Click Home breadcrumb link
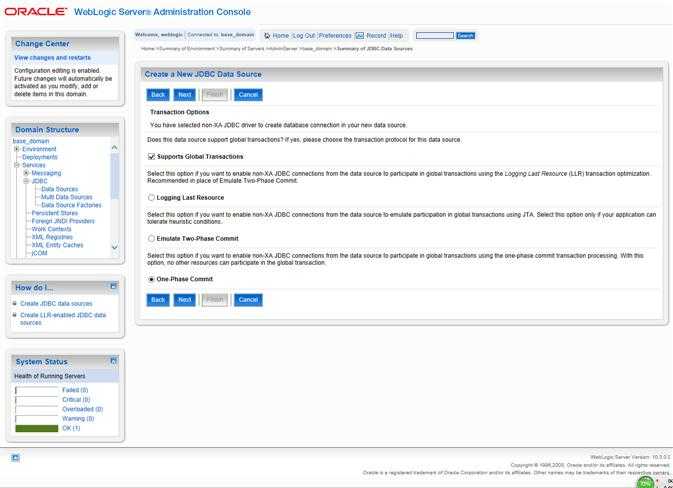673x488 pixels. (148, 49)
